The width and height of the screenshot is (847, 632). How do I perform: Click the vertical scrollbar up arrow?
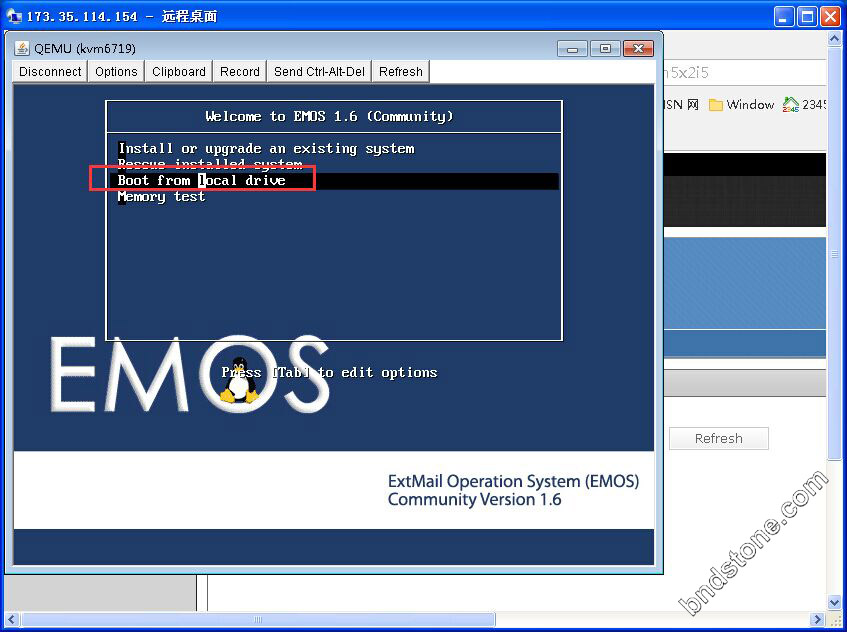pos(834,38)
